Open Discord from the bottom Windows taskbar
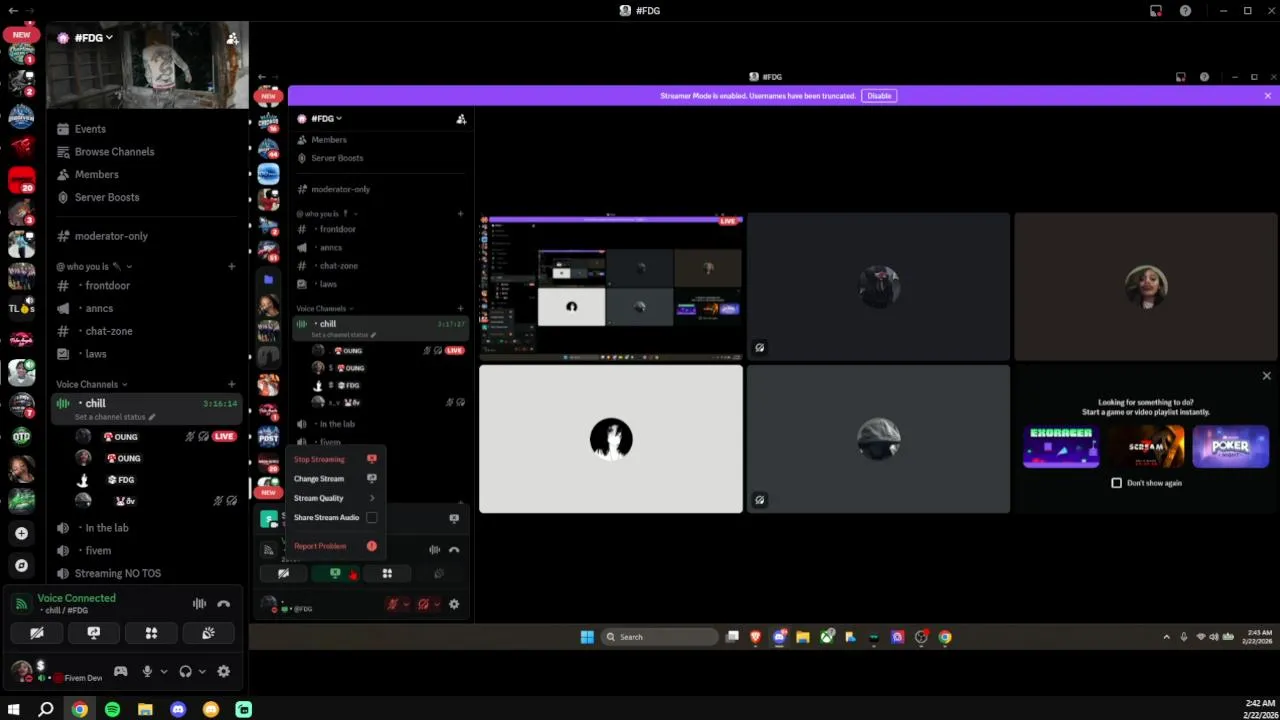 coord(178,709)
